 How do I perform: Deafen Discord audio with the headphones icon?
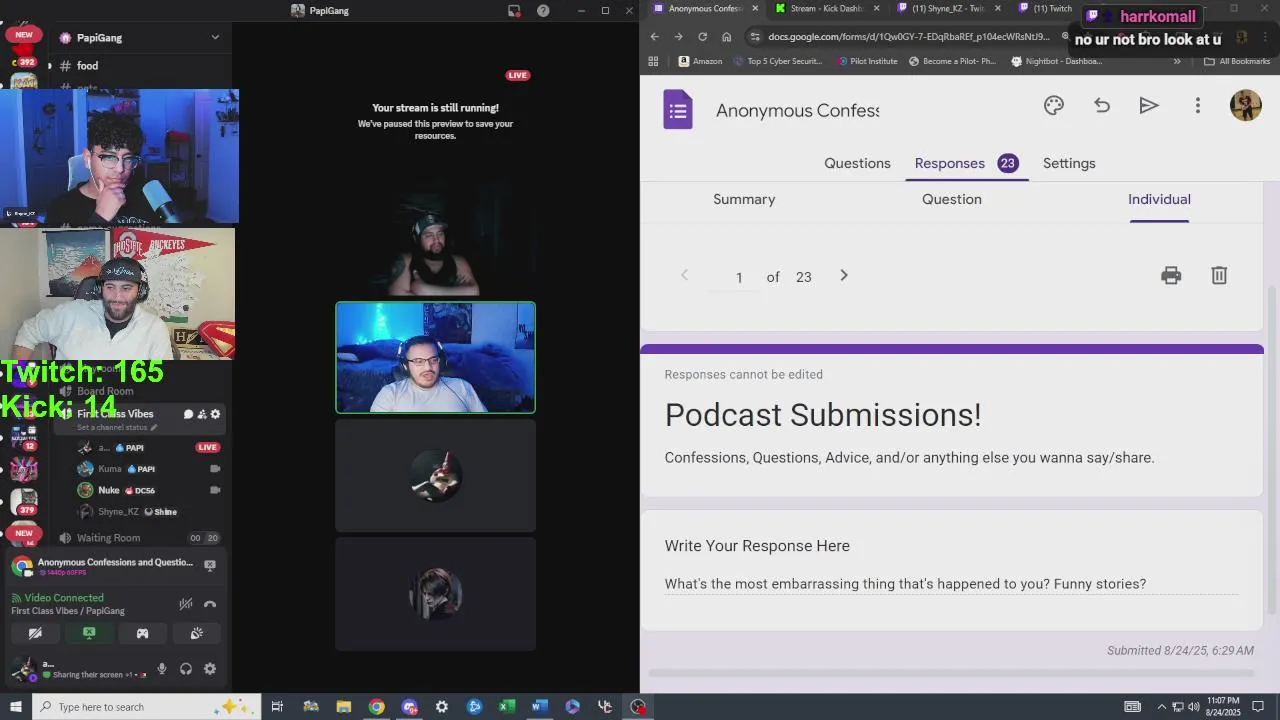(186, 669)
